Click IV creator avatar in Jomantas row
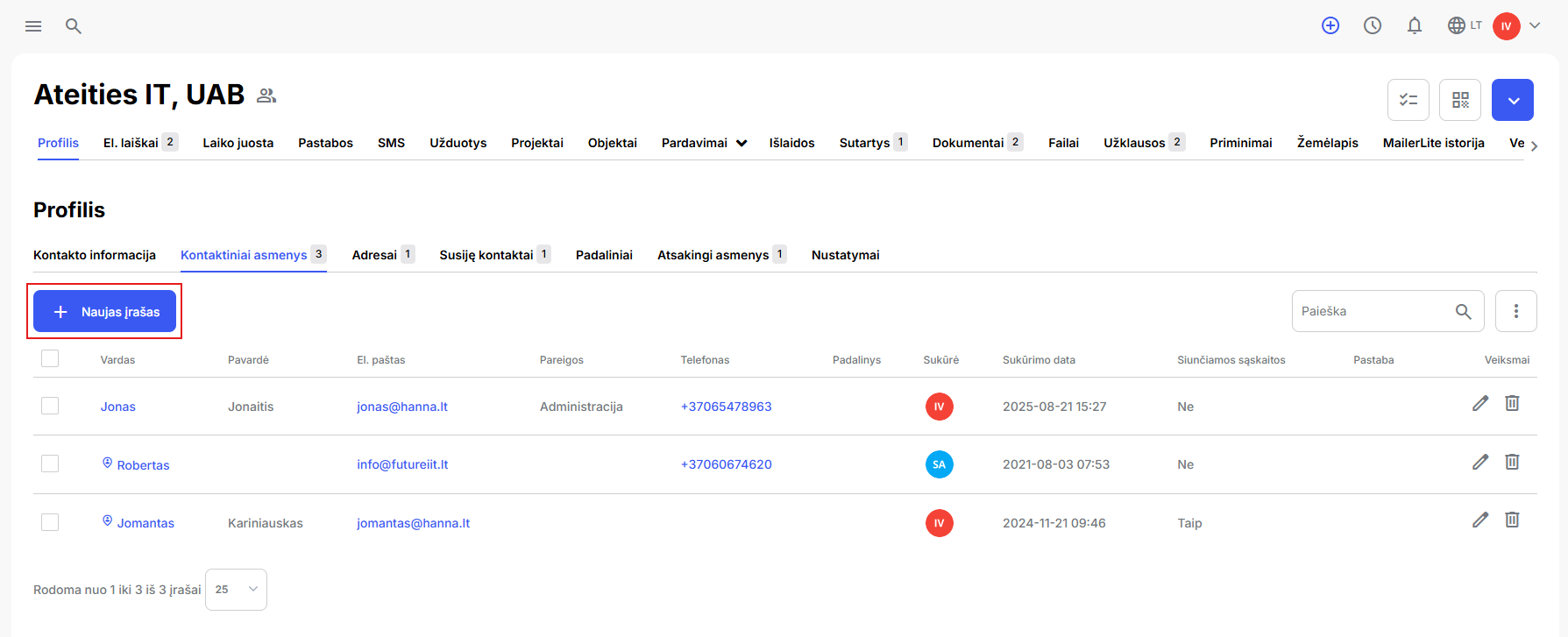 [x=940, y=523]
